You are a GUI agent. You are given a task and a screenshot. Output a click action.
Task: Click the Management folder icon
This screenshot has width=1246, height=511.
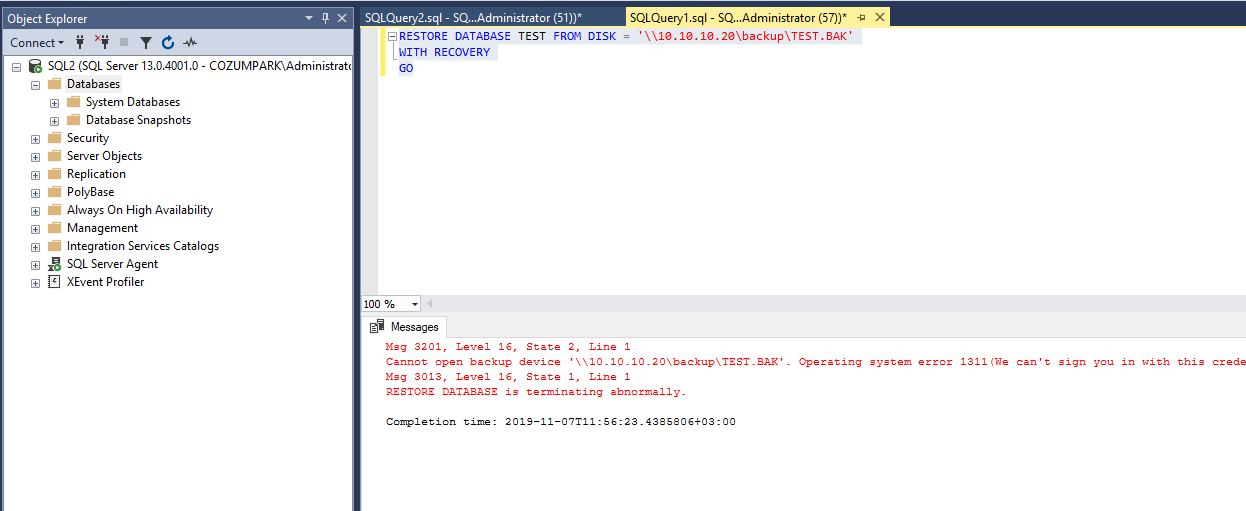click(55, 228)
